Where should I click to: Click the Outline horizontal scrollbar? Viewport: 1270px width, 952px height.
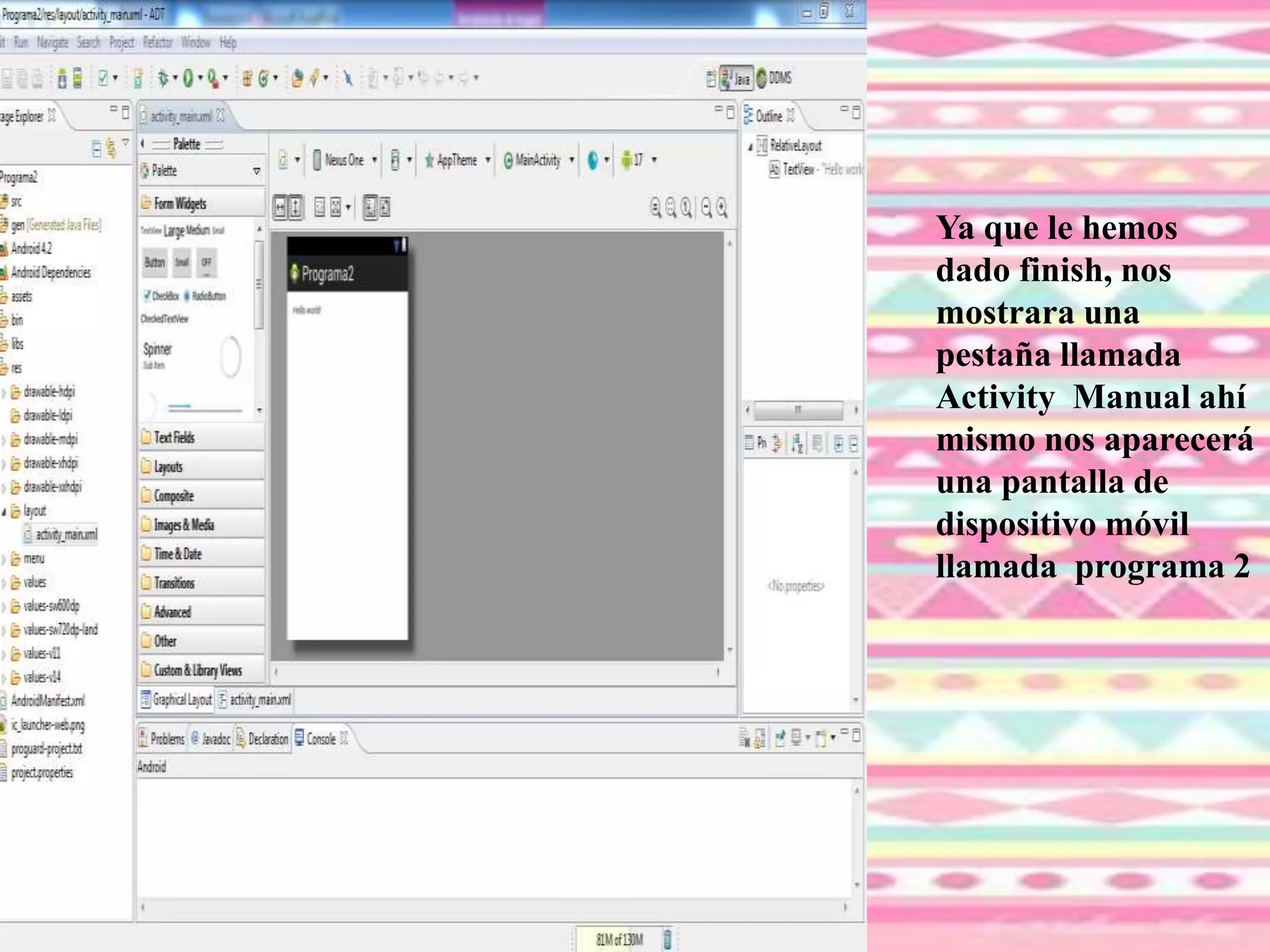[x=798, y=410]
